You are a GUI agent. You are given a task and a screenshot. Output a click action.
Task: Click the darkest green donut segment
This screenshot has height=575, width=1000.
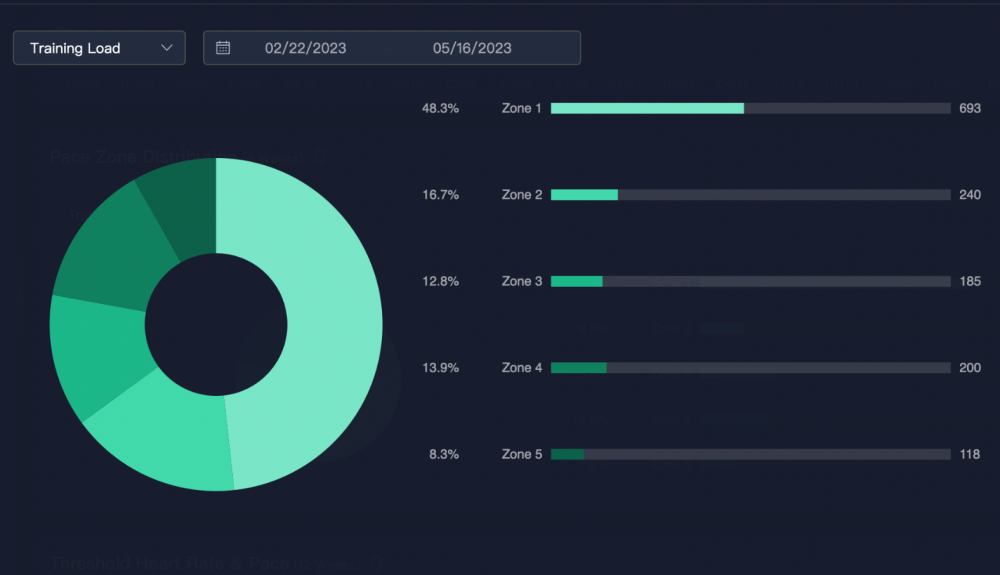(185, 207)
